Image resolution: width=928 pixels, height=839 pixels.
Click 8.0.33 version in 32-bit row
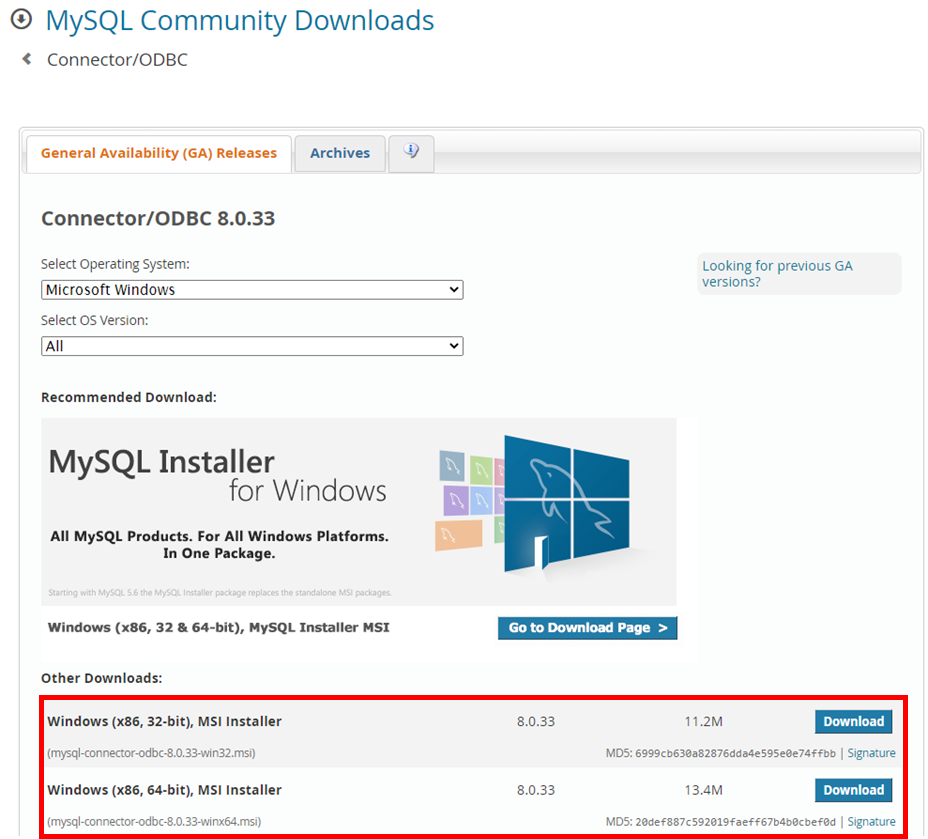(x=536, y=722)
